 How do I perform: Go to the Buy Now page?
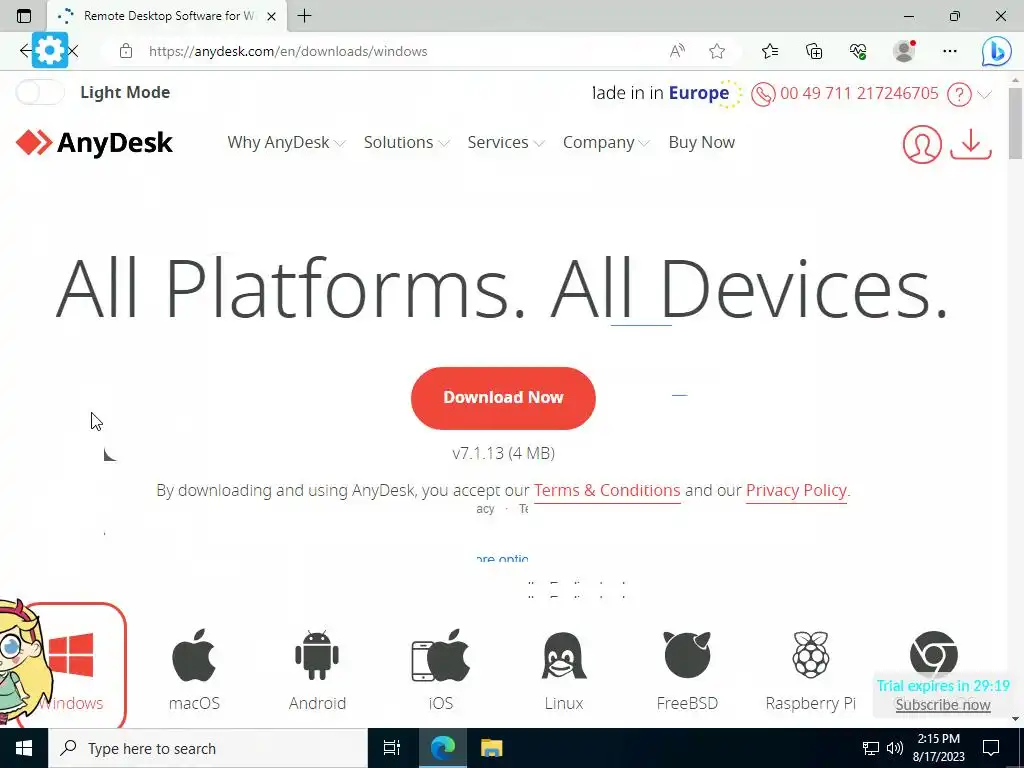[x=701, y=142]
